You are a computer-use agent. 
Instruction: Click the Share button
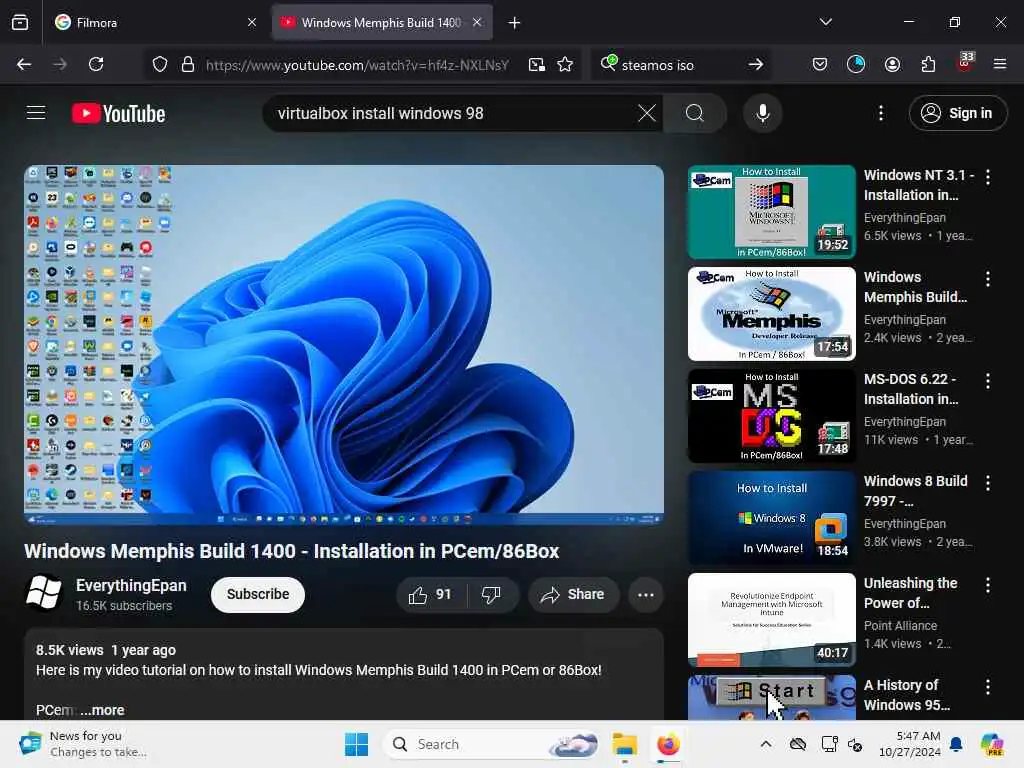point(573,594)
